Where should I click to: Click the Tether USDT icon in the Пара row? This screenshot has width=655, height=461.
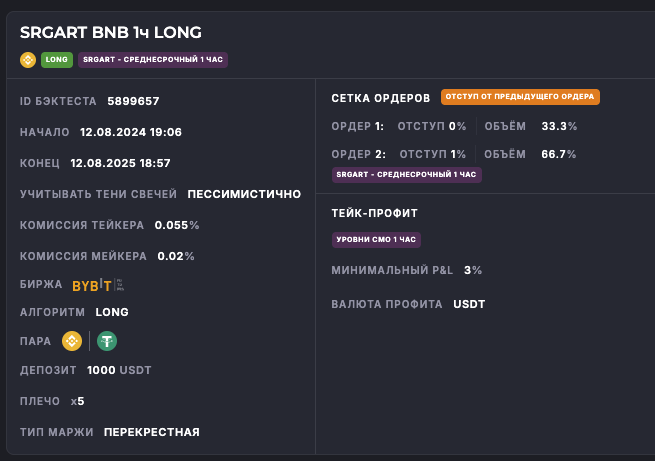106,341
